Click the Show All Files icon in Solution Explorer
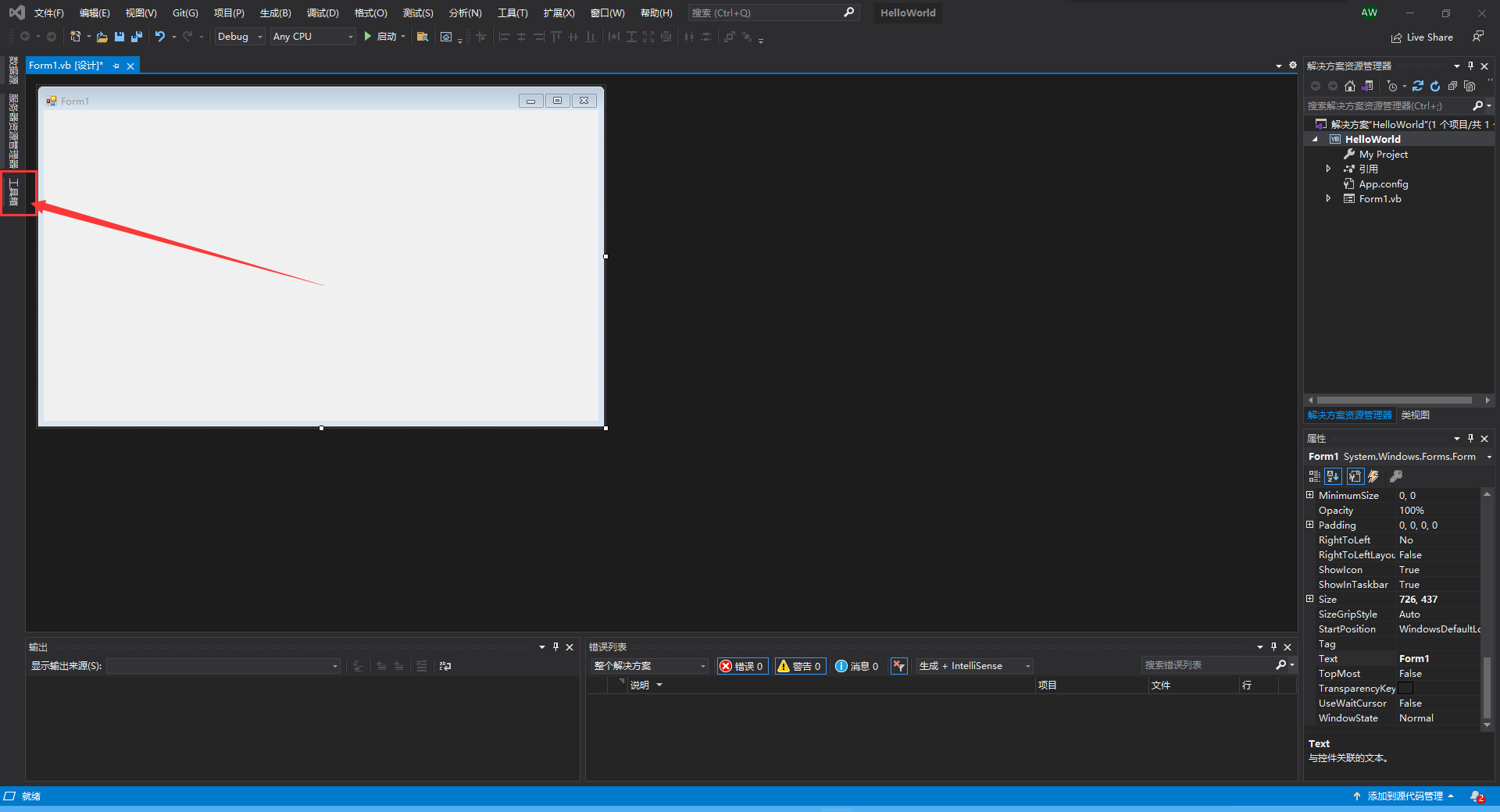1500x812 pixels. pyautogui.click(x=1470, y=87)
